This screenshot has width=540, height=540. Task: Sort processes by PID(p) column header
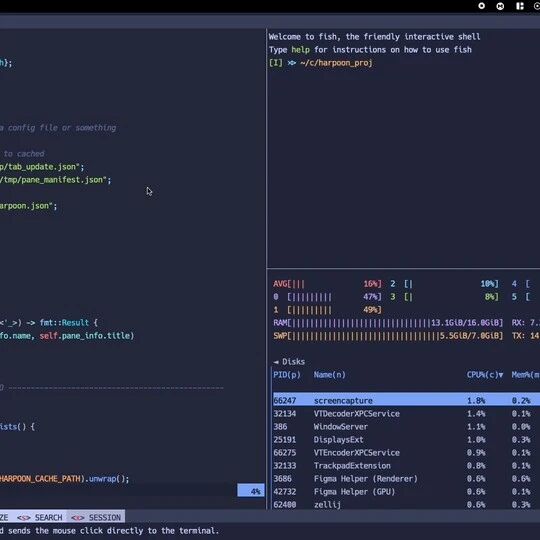pos(287,375)
